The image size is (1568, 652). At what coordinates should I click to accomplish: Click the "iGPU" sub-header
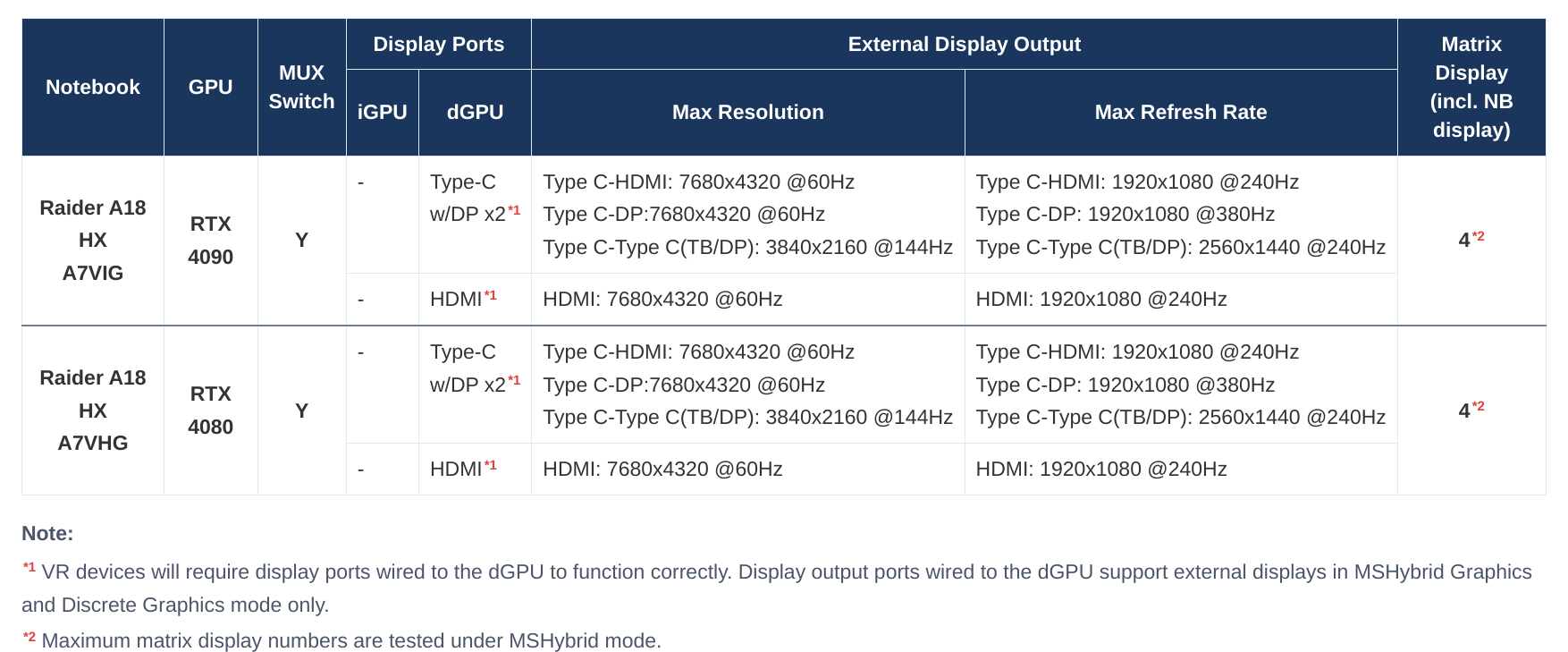pos(383,112)
